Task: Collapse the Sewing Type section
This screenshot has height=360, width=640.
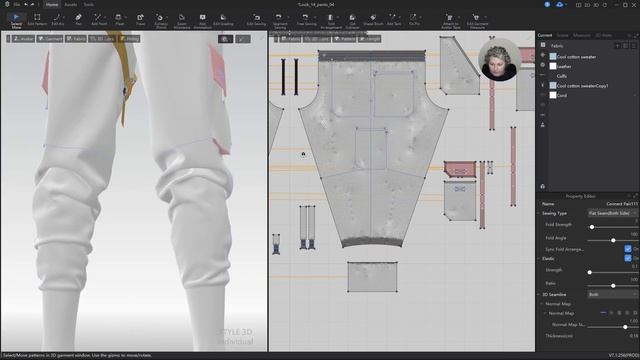Action: (539, 213)
